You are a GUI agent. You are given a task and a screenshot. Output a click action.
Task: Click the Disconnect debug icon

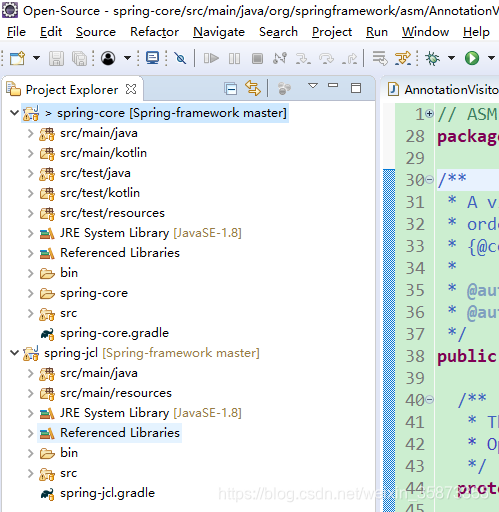pyautogui.click(x=280, y=58)
